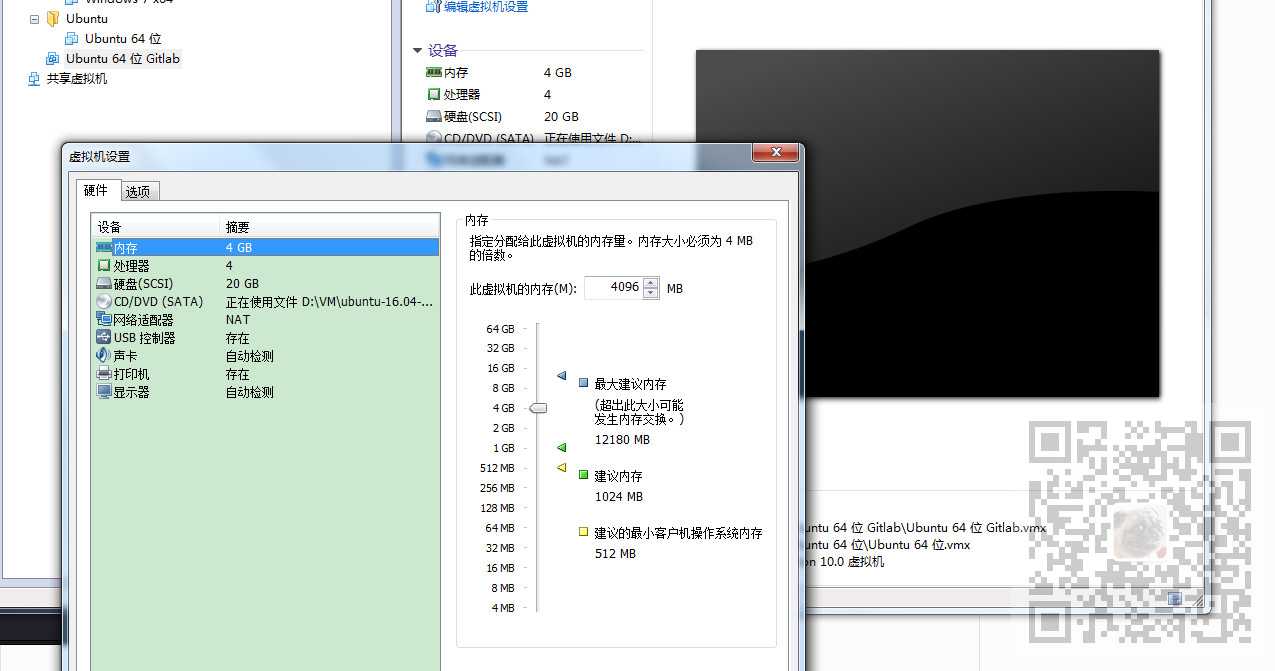Screen dimensions: 1275x671
Task: Click the 自动检测 summary of 声卡
Action: pyautogui.click(x=250, y=355)
